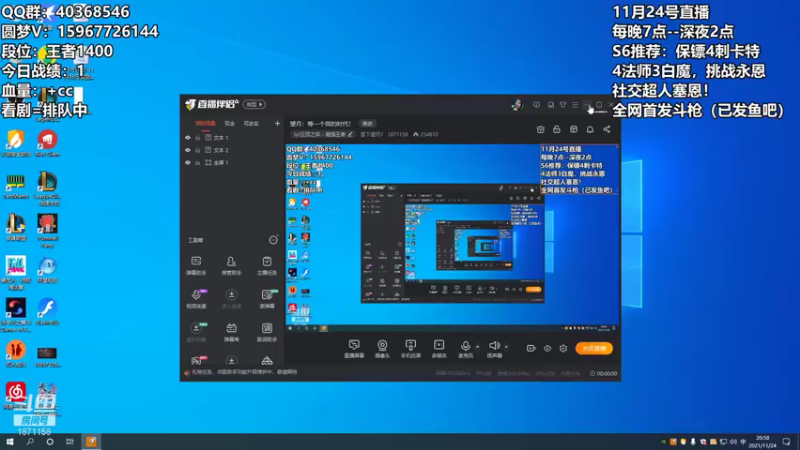Select the 文本 1 source row

(x=231, y=138)
